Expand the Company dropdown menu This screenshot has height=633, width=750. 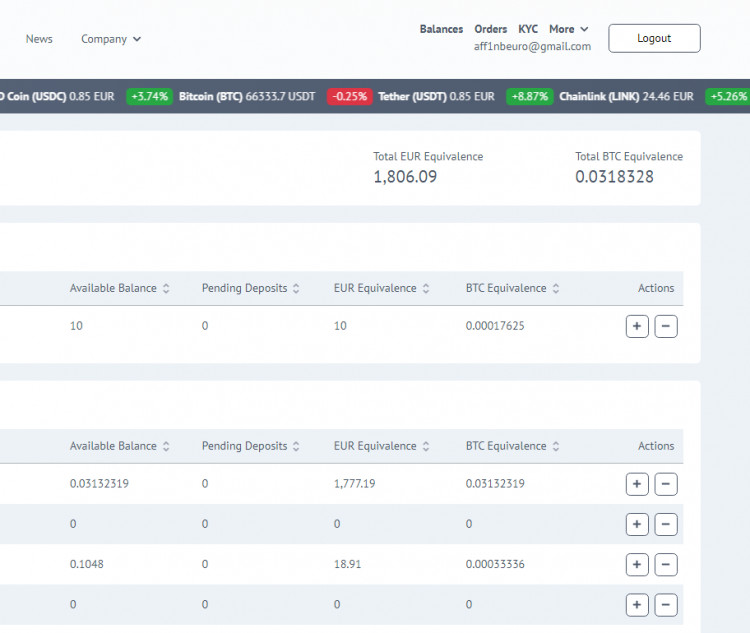click(x=111, y=39)
